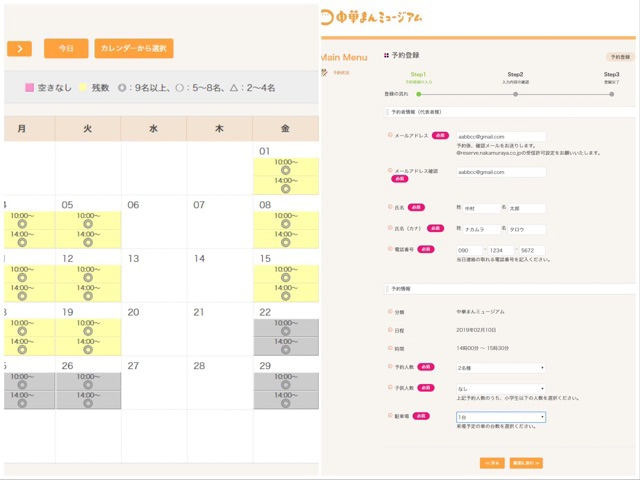Choose the grey 14:00 slot on Tuesday 26
This screenshot has height=480, width=640.
(88, 400)
